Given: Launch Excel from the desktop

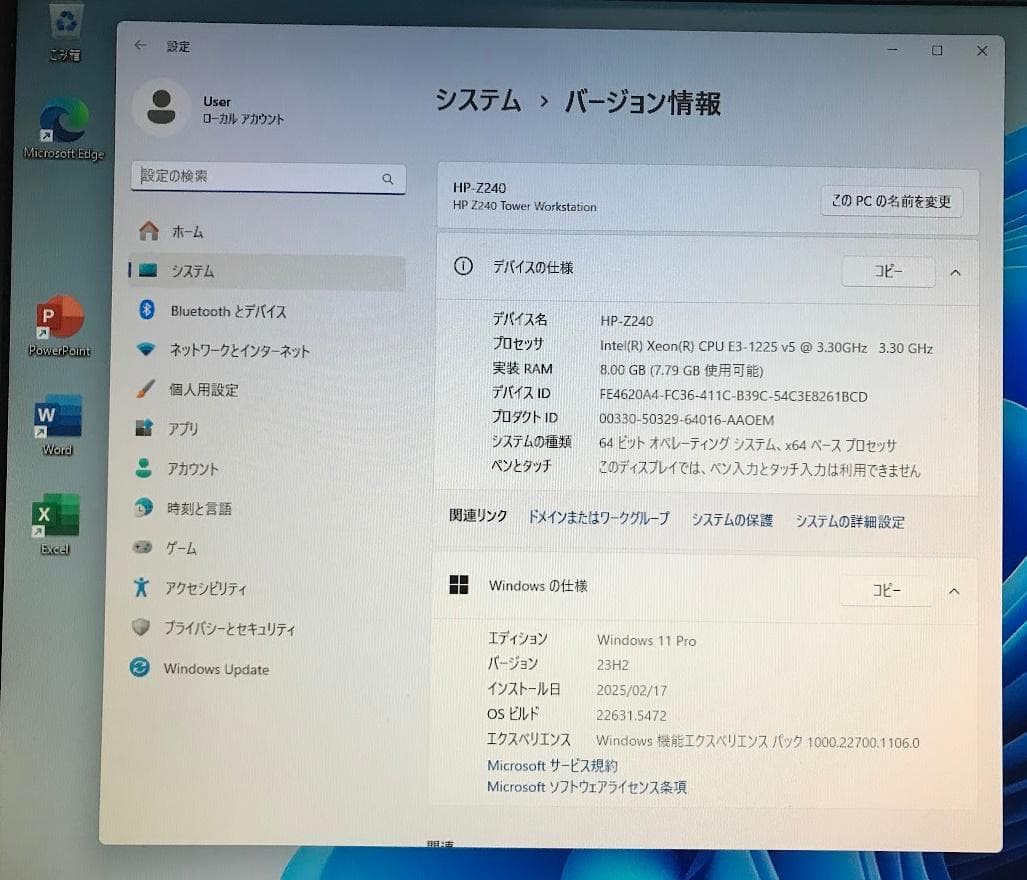Looking at the screenshot, I should coord(55,515).
